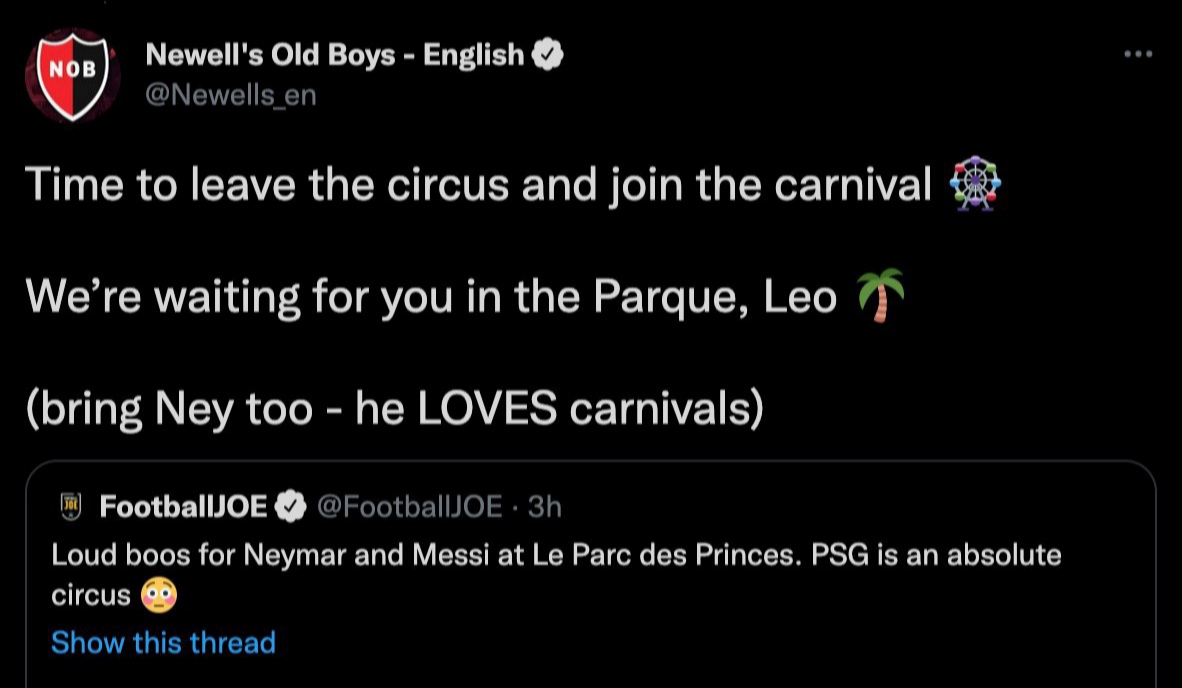Click the palm tree emoji after Leo
The height and width of the screenshot is (688, 1182).
coord(882,297)
